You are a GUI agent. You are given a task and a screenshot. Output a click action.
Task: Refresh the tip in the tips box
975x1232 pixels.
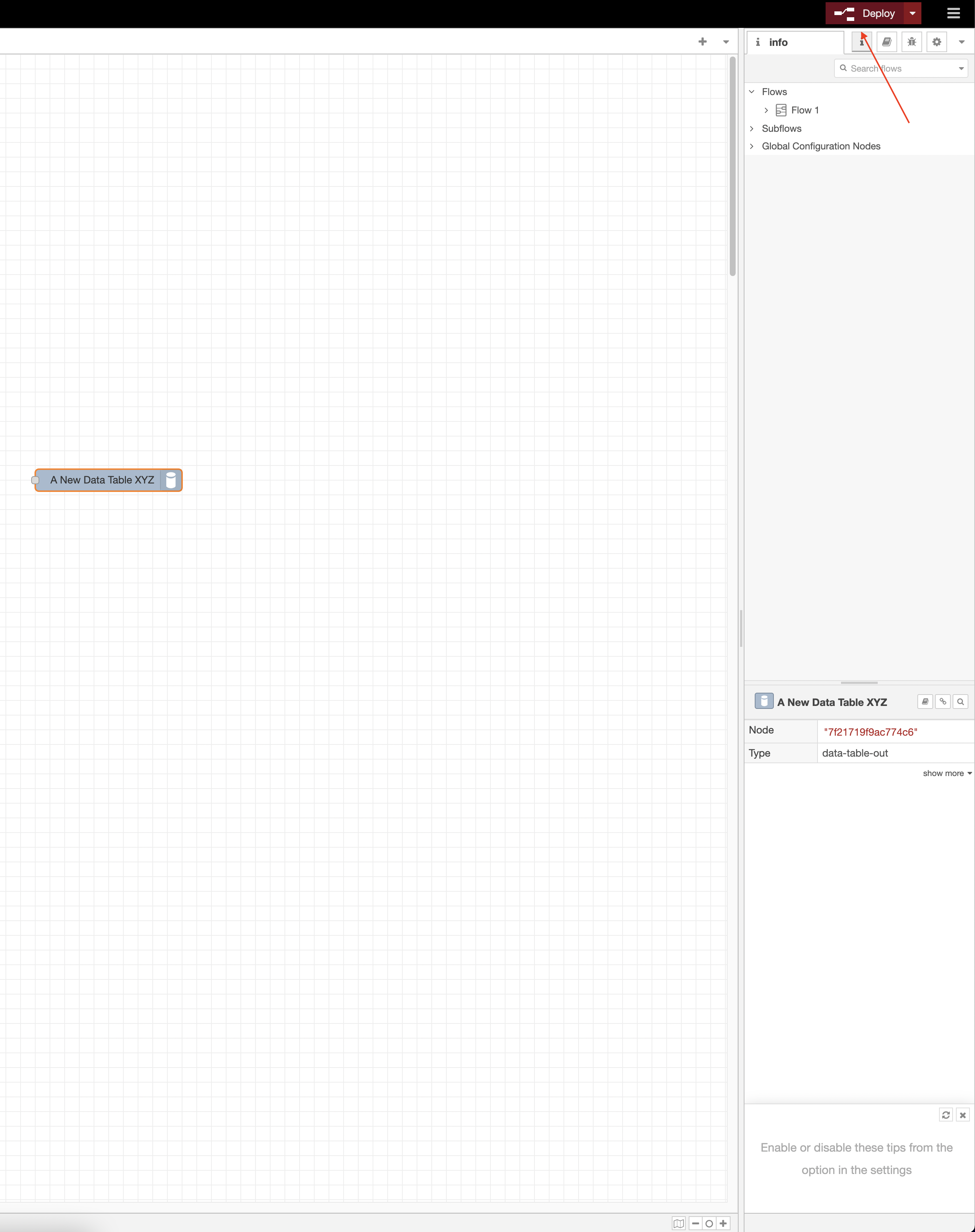point(946,1115)
